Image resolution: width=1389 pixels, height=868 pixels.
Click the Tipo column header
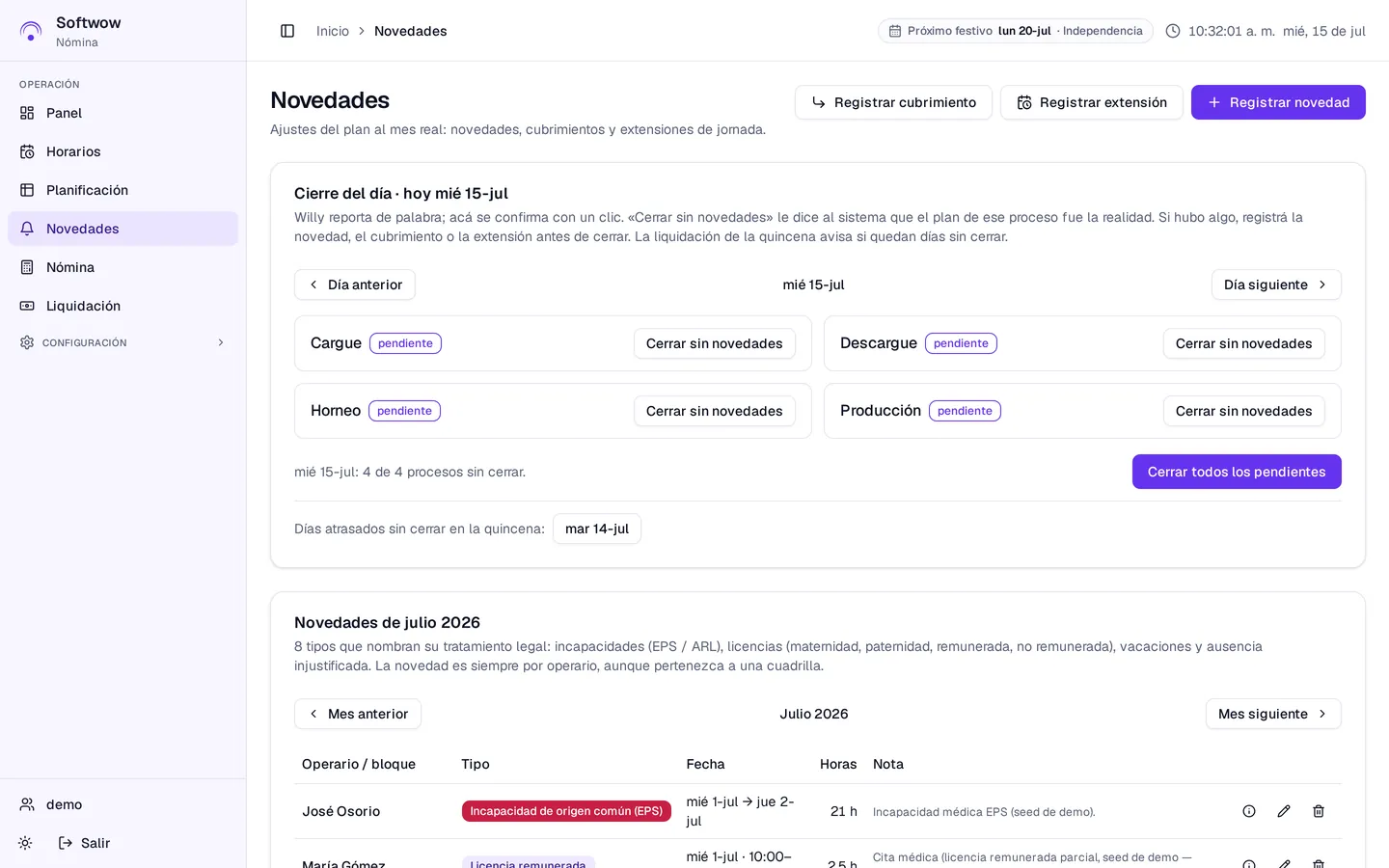[x=476, y=764]
